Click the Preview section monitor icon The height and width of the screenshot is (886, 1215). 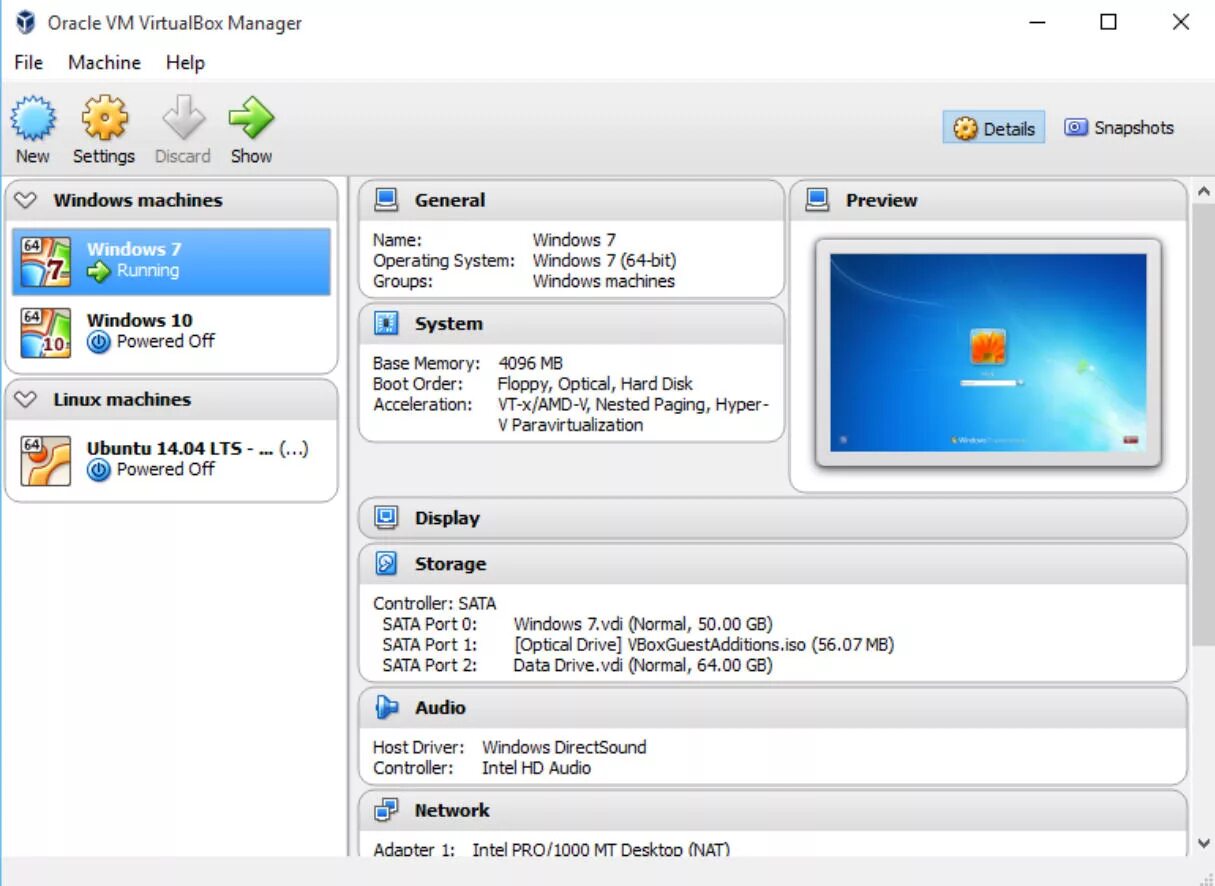[x=817, y=200]
